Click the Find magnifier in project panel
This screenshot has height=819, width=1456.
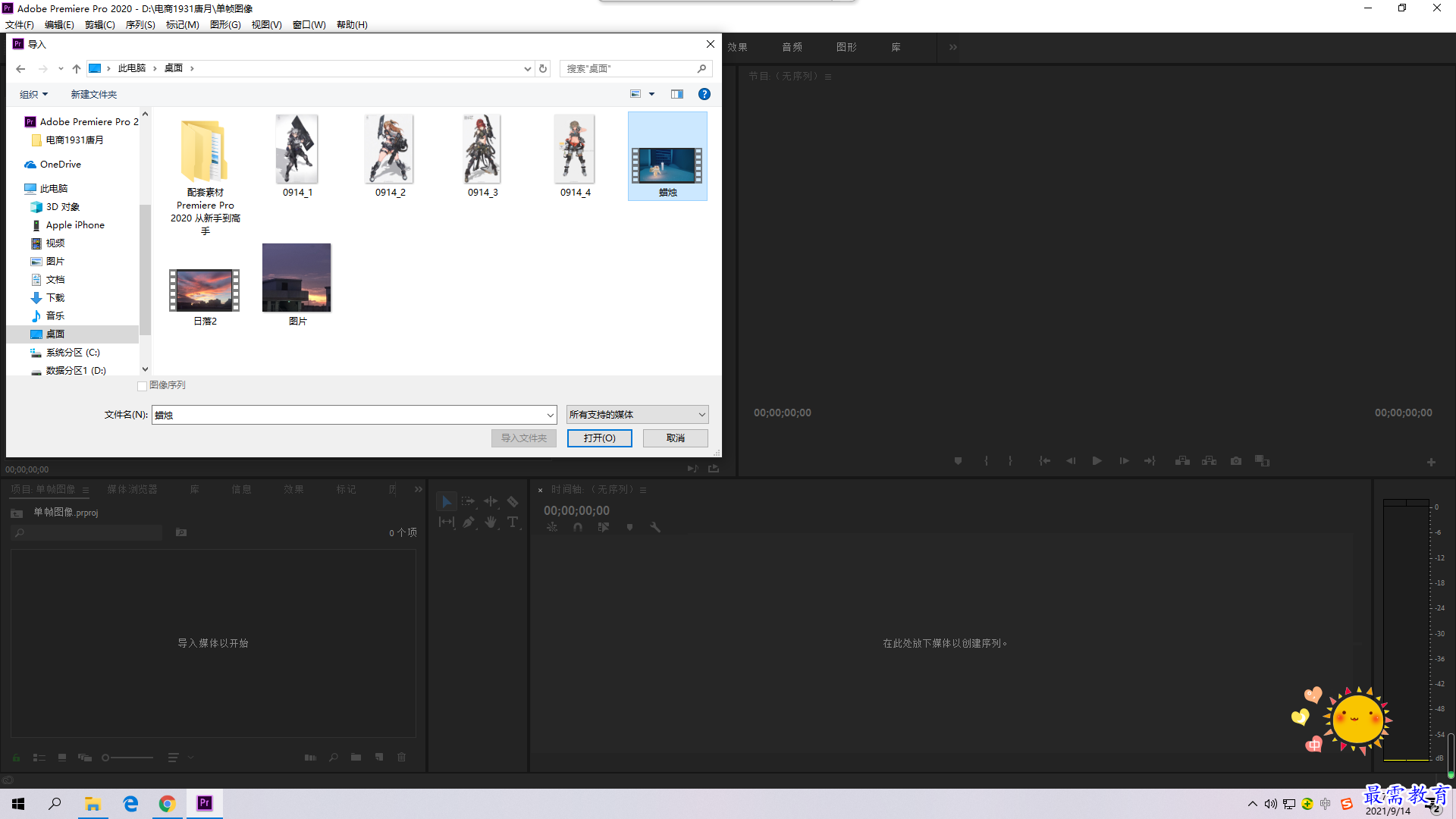coord(334,758)
